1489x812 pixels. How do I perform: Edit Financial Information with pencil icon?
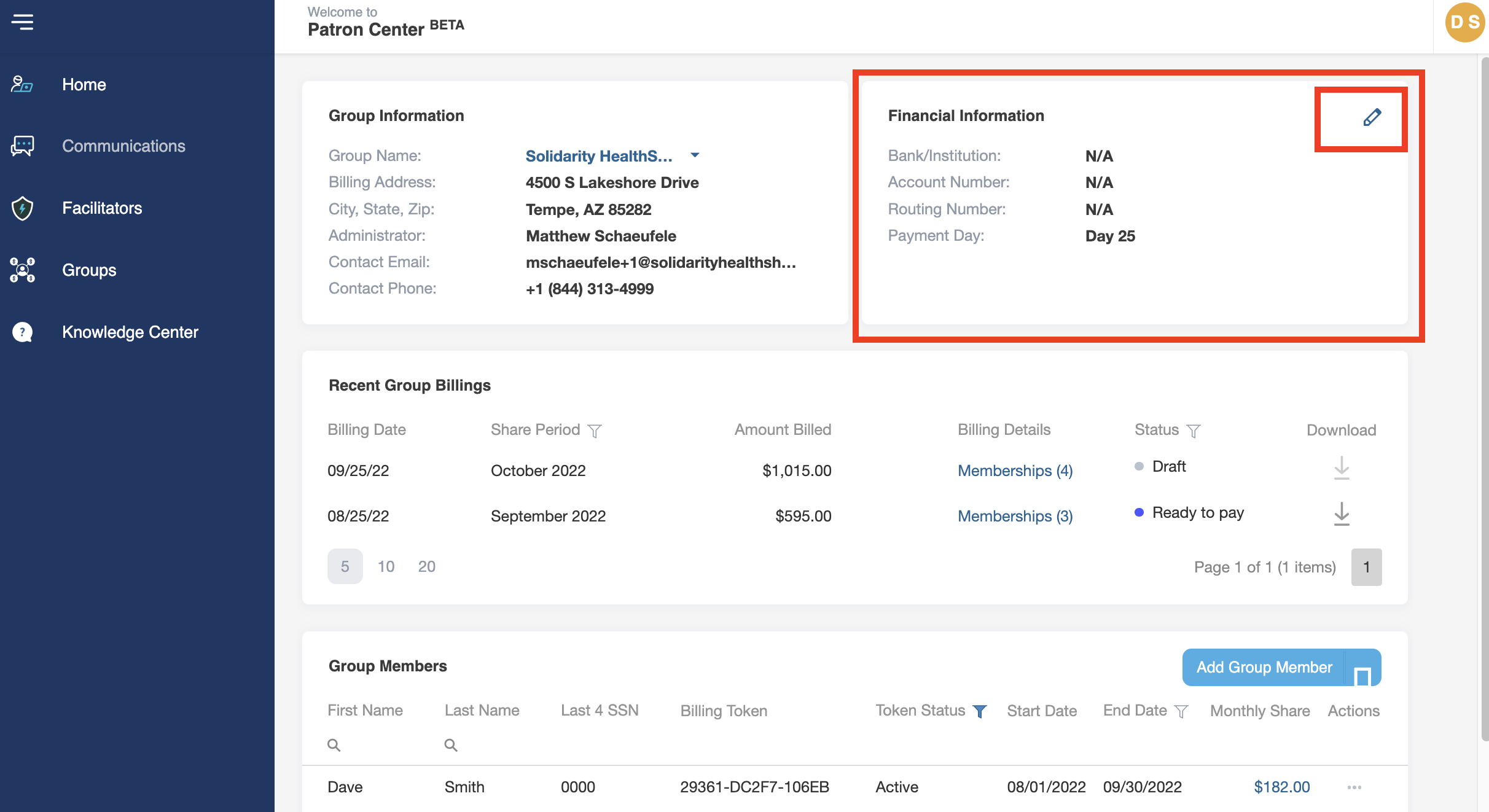[1372, 117]
